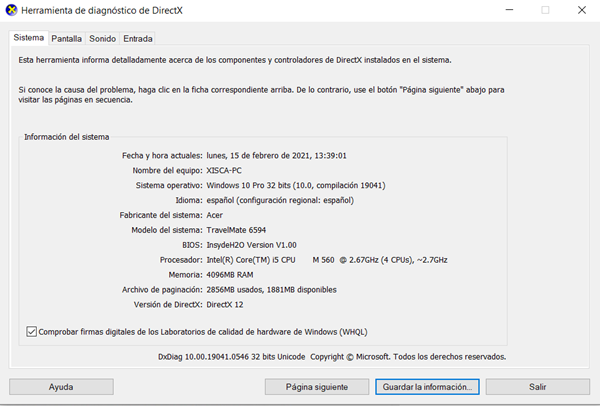Click the 'Si conoce la causa del problema' paragraph
Image resolution: width=600 pixels, height=406 pixels.
click(x=261, y=95)
